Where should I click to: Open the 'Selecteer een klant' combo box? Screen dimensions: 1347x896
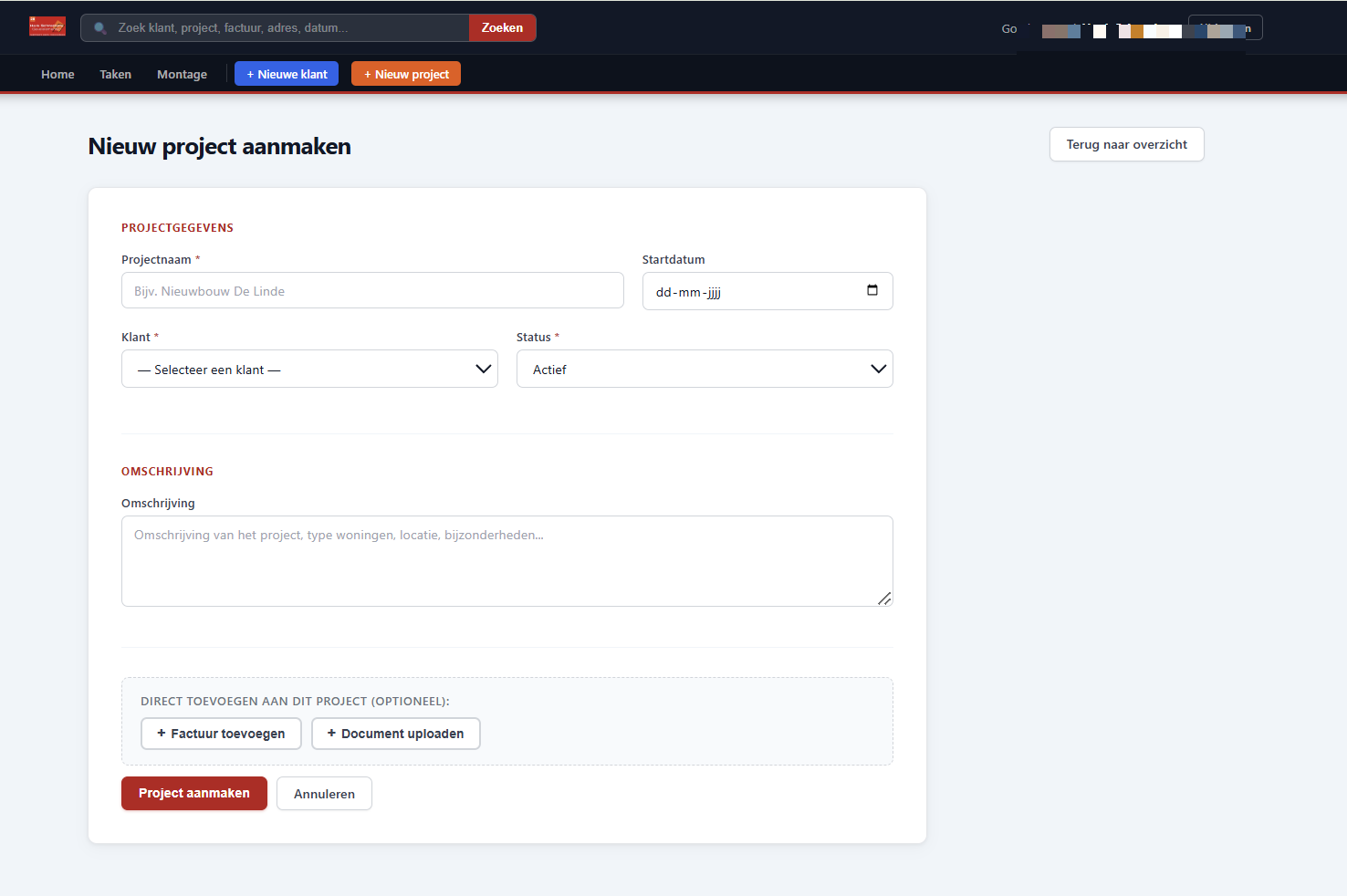point(309,369)
